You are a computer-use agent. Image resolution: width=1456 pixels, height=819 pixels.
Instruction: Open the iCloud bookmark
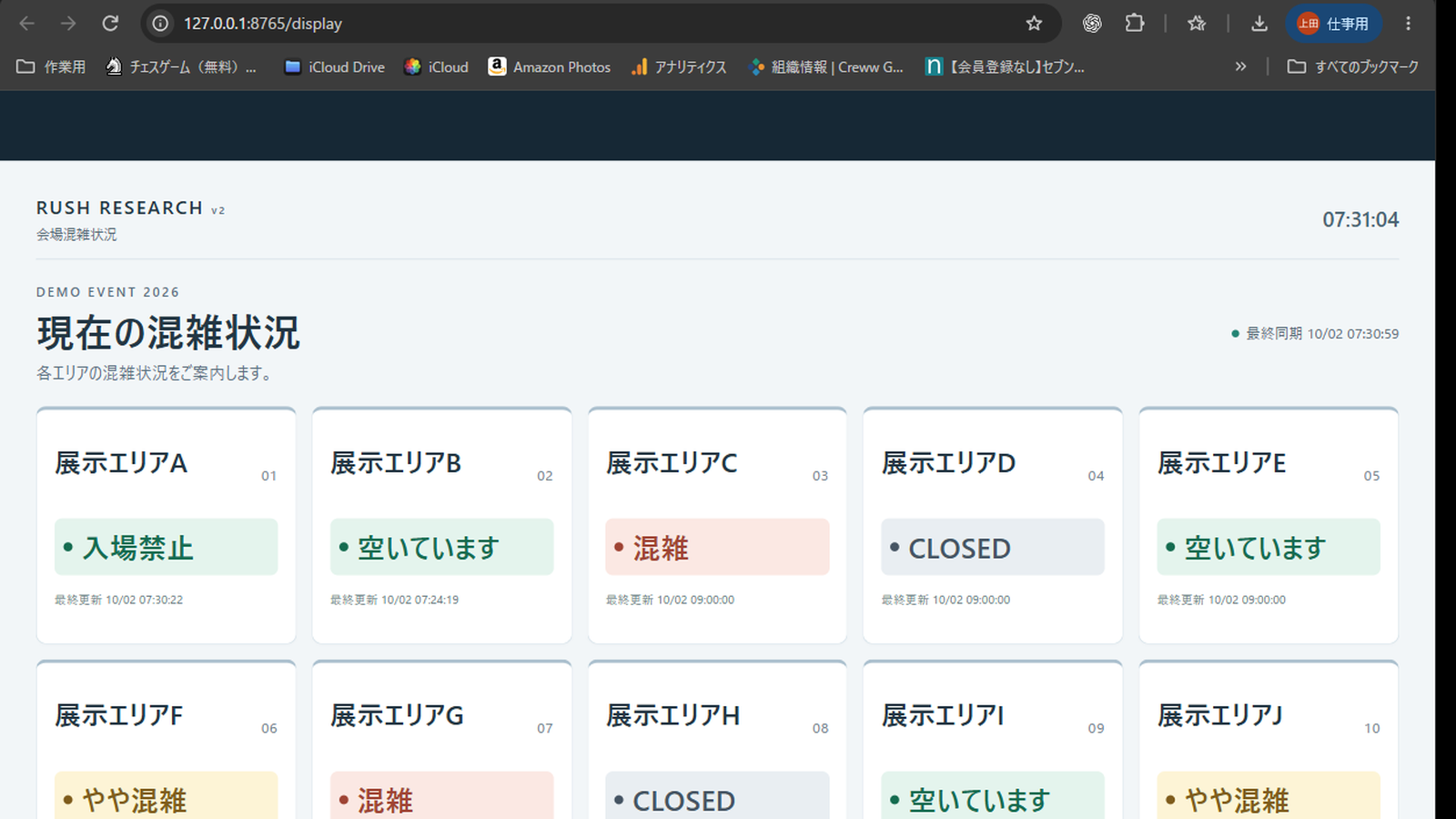pos(437,66)
